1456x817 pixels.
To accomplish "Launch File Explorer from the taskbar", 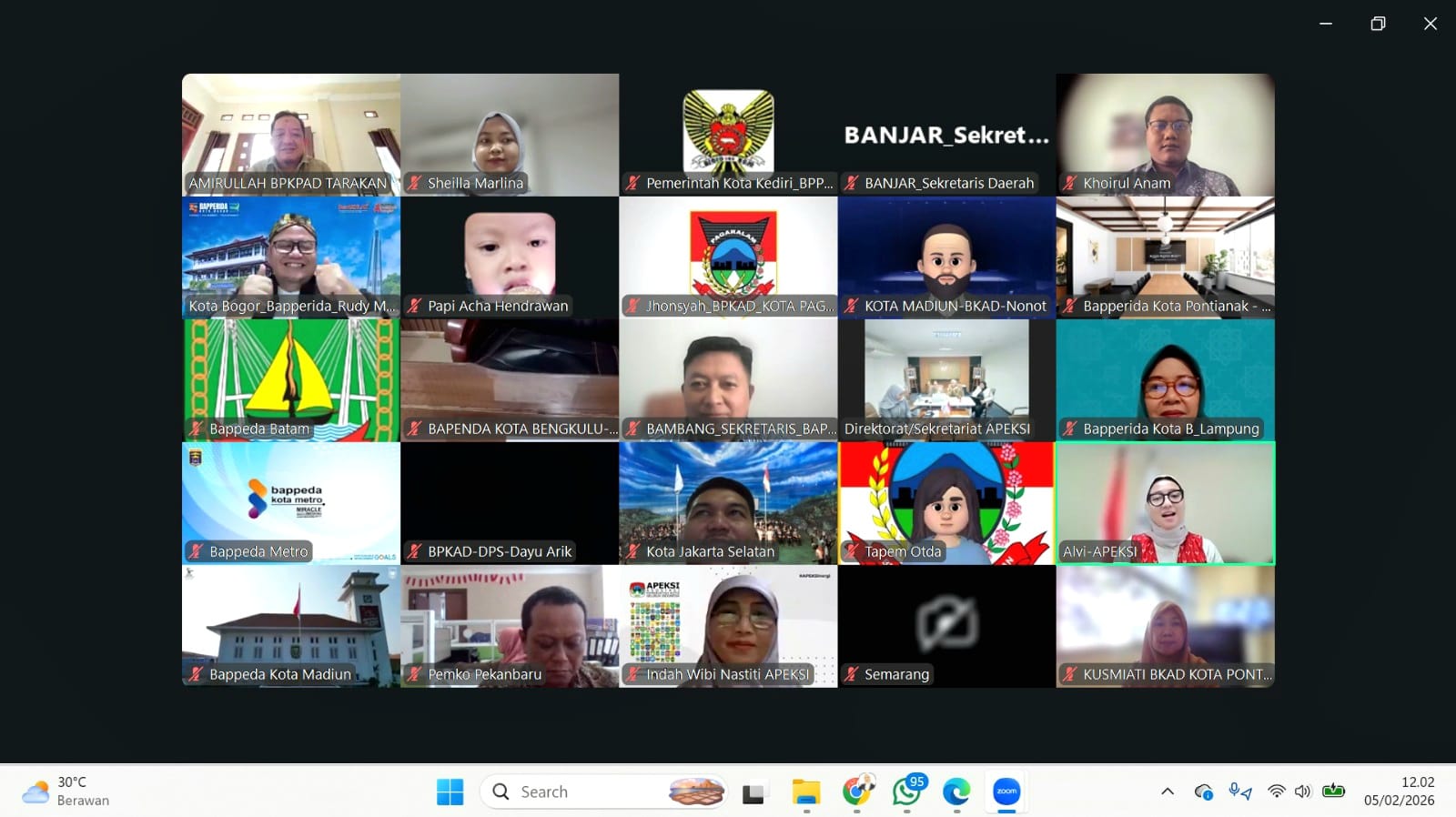I will [x=805, y=792].
